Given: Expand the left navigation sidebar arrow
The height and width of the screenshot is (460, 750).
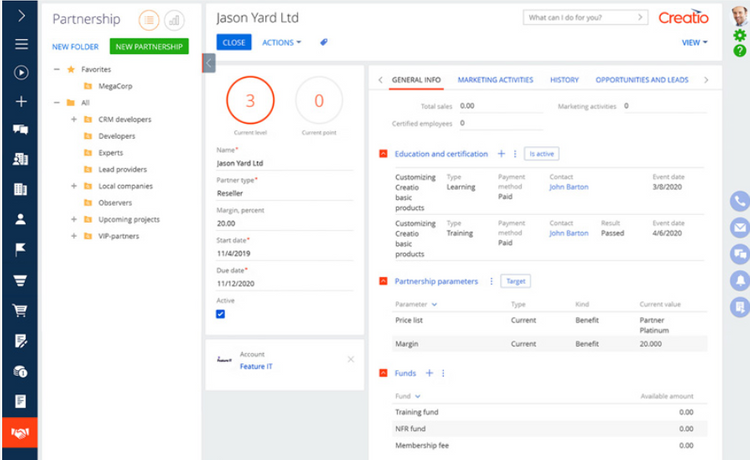Looking at the screenshot, I should pos(21,16).
